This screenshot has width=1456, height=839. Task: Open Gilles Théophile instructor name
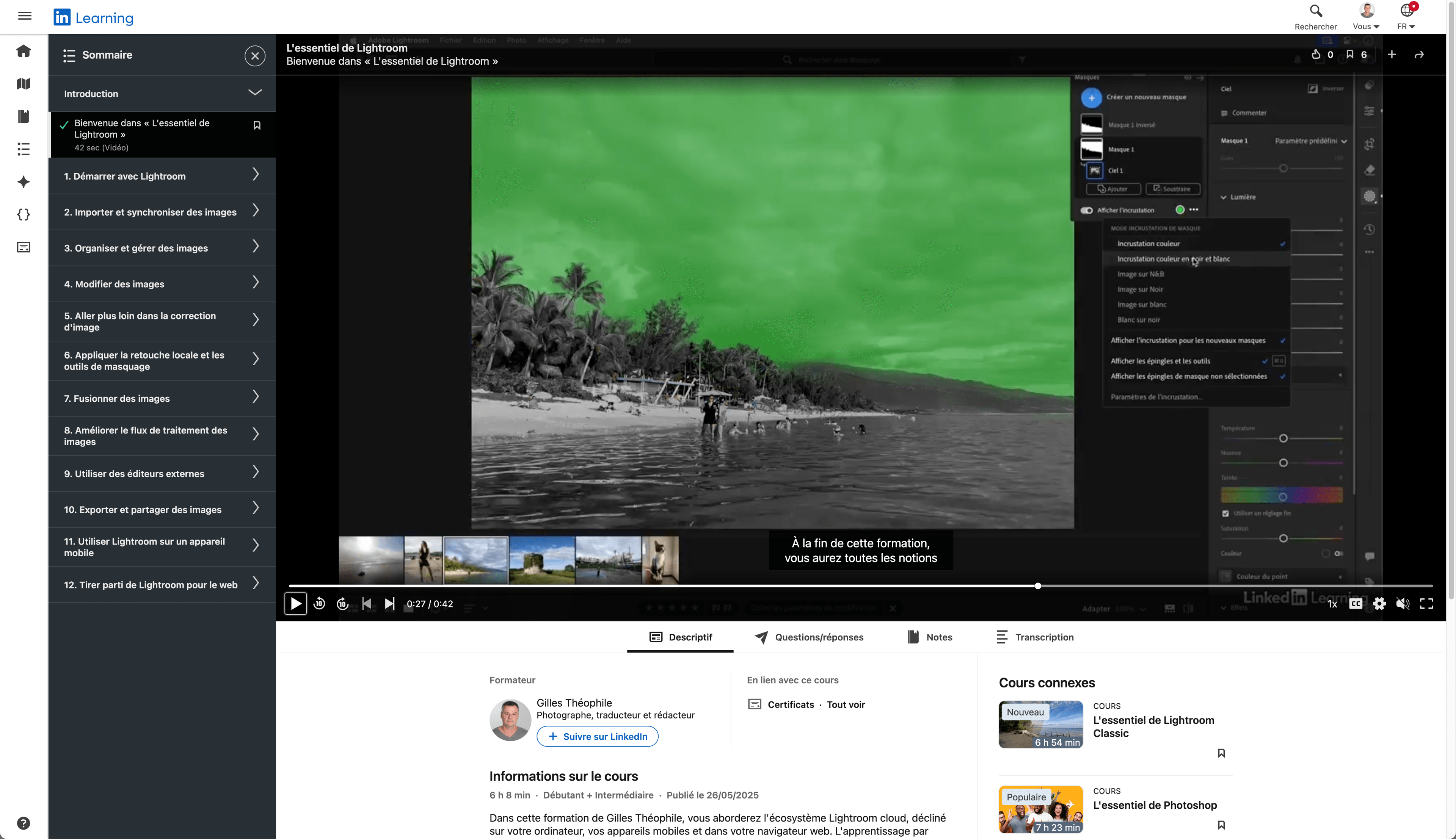(574, 703)
